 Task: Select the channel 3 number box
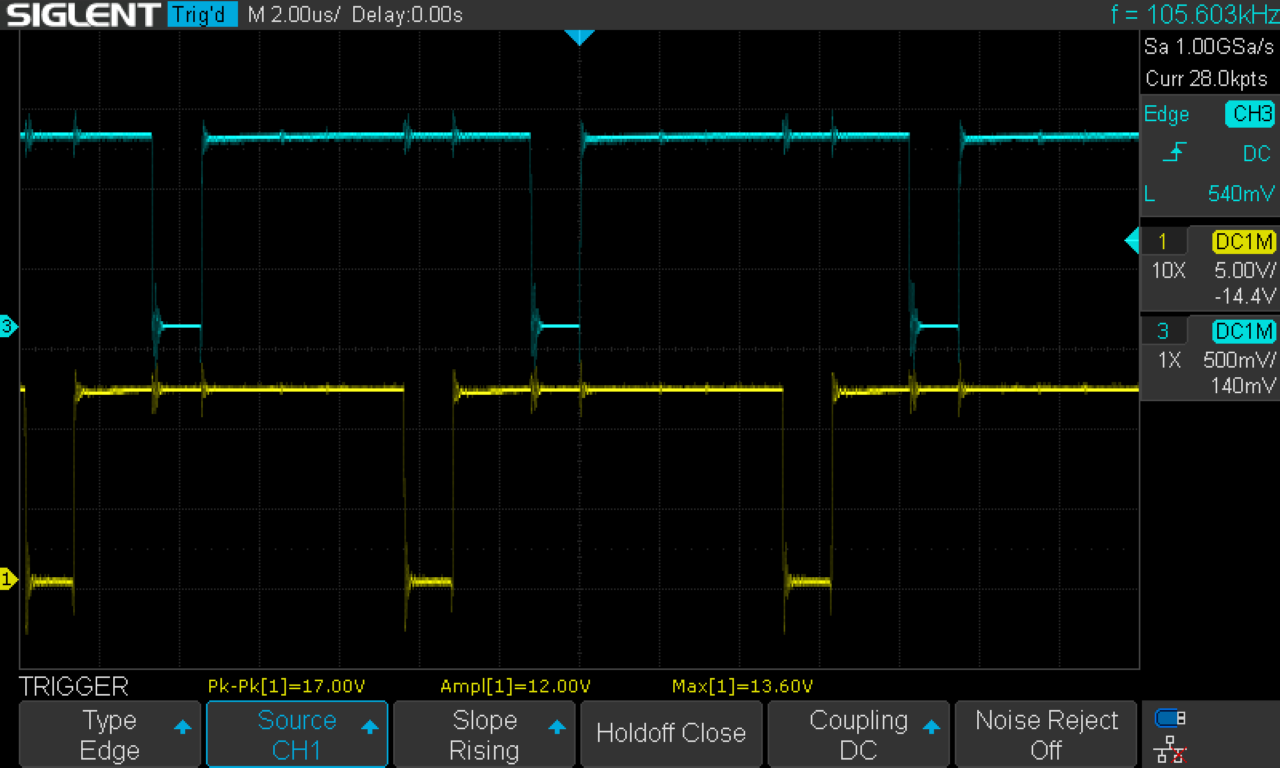(x=1165, y=331)
